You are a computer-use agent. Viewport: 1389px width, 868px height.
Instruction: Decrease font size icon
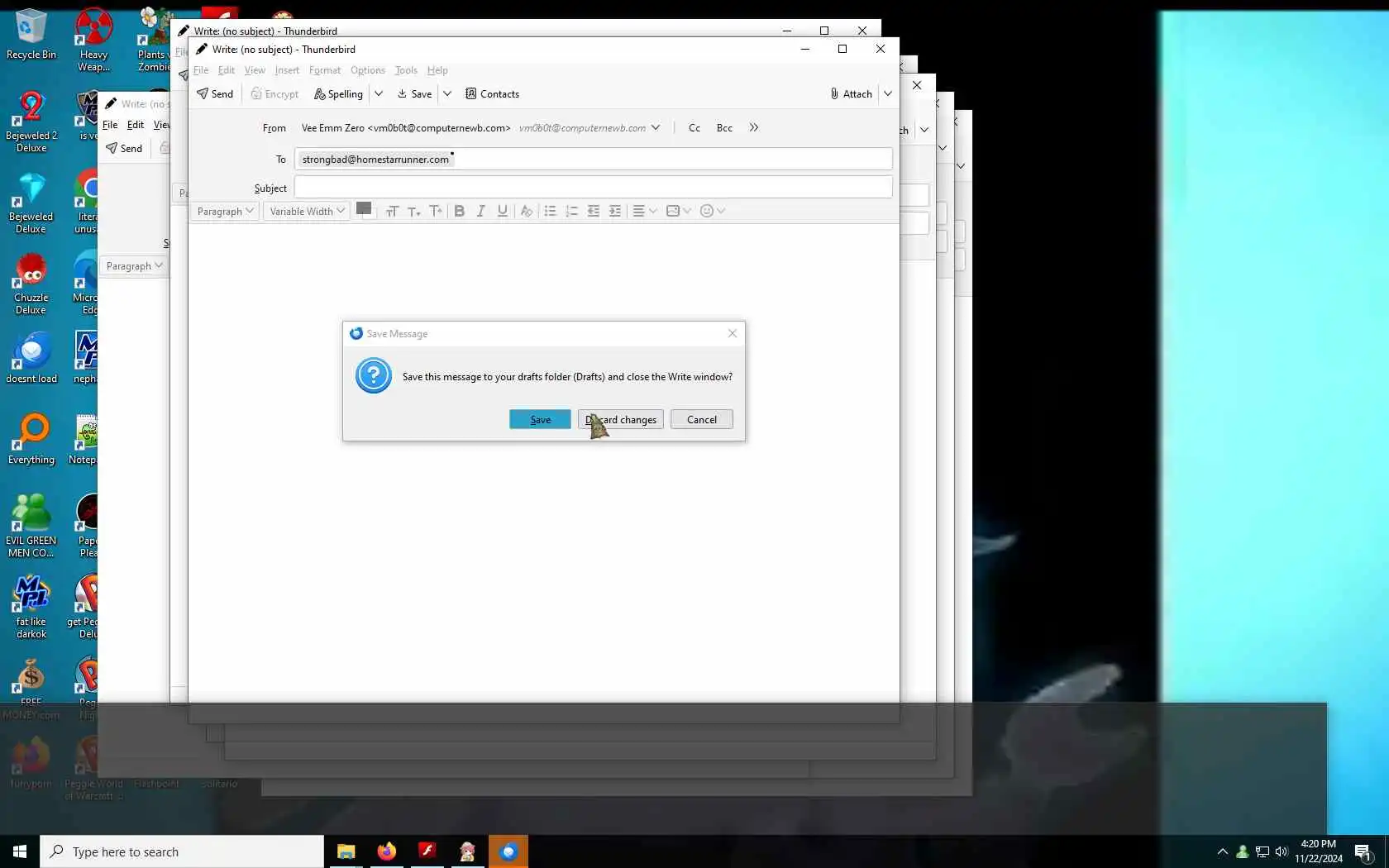414,211
